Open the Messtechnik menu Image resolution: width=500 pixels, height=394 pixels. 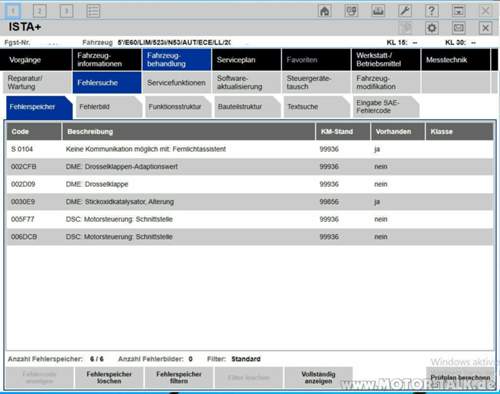[x=456, y=60]
